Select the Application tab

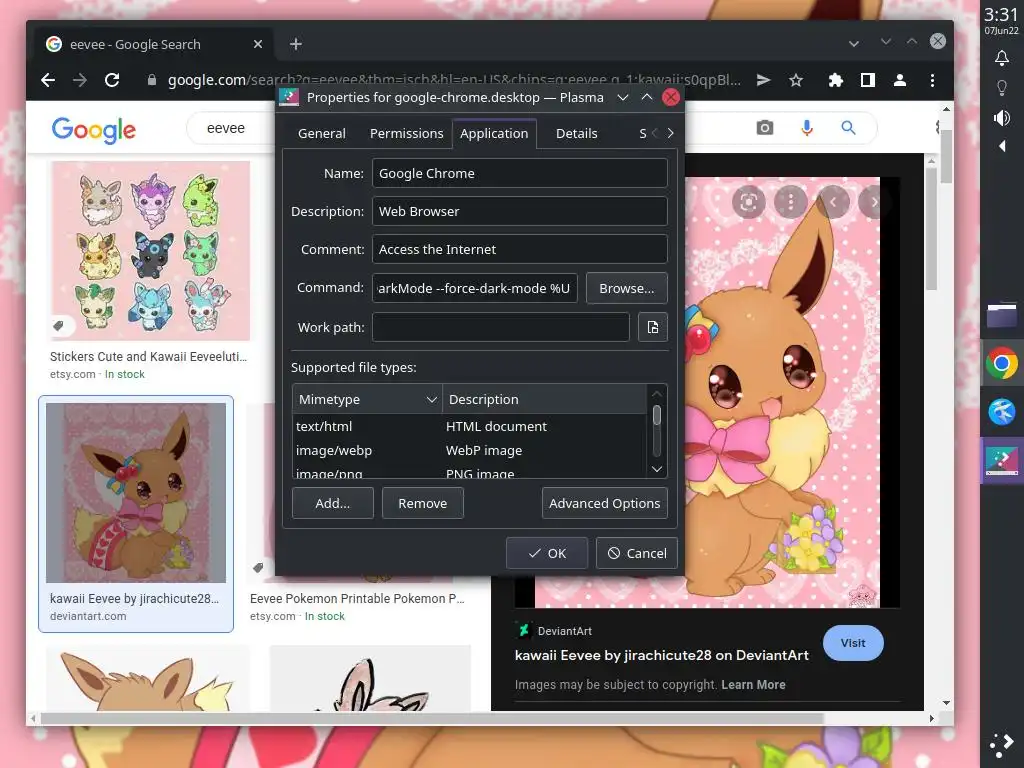pos(494,133)
